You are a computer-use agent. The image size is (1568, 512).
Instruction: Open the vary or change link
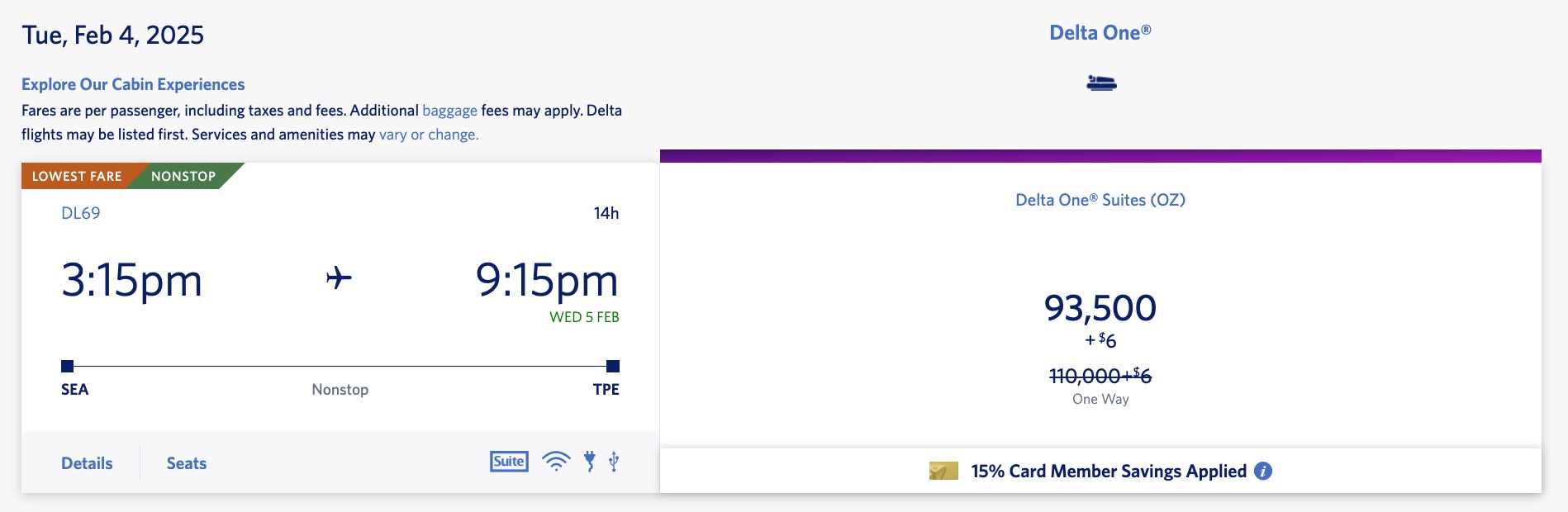point(428,135)
